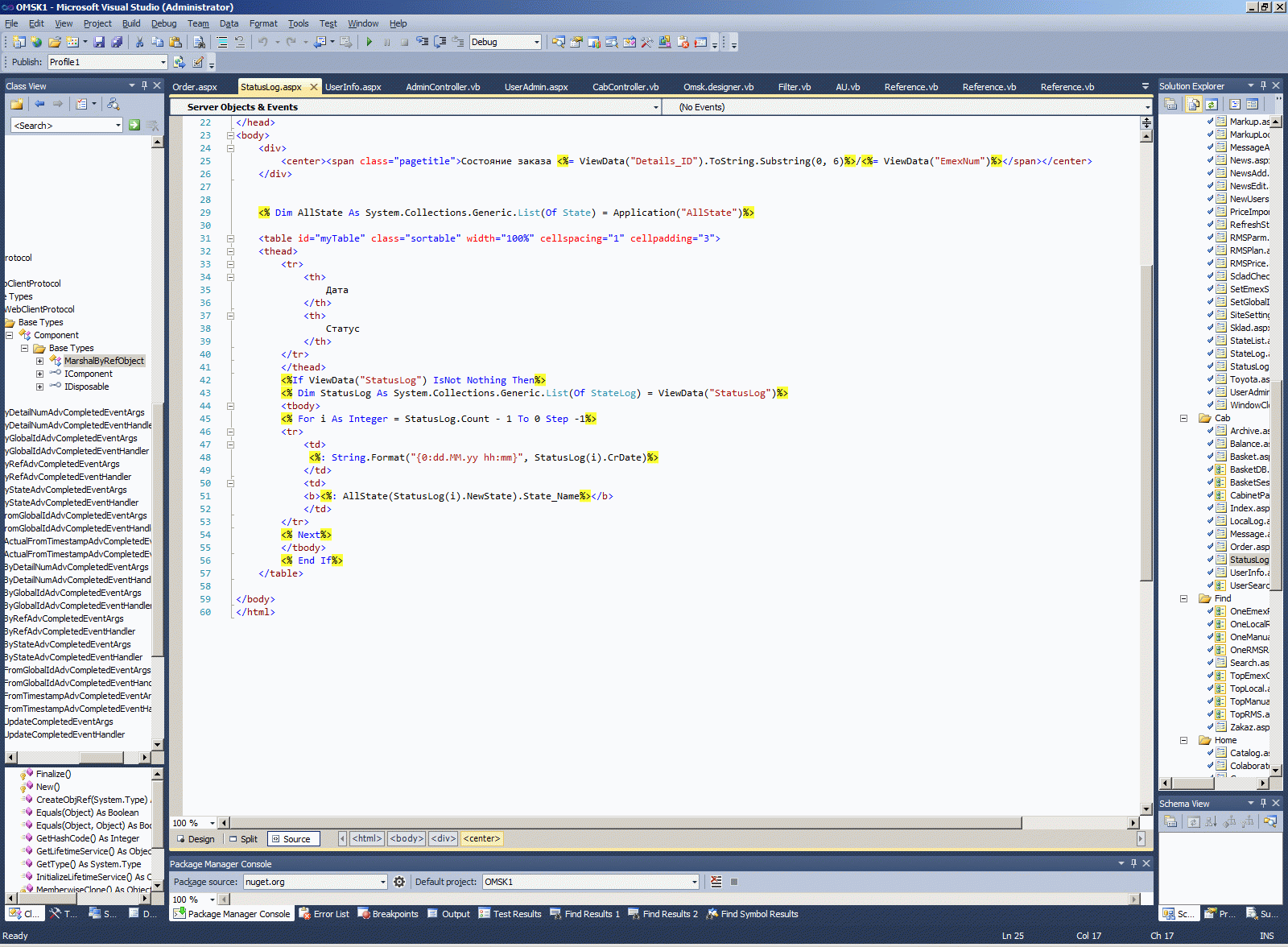Click the Class View search input field
This screenshot has height=947, width=1288.
[x=63, y=125]
